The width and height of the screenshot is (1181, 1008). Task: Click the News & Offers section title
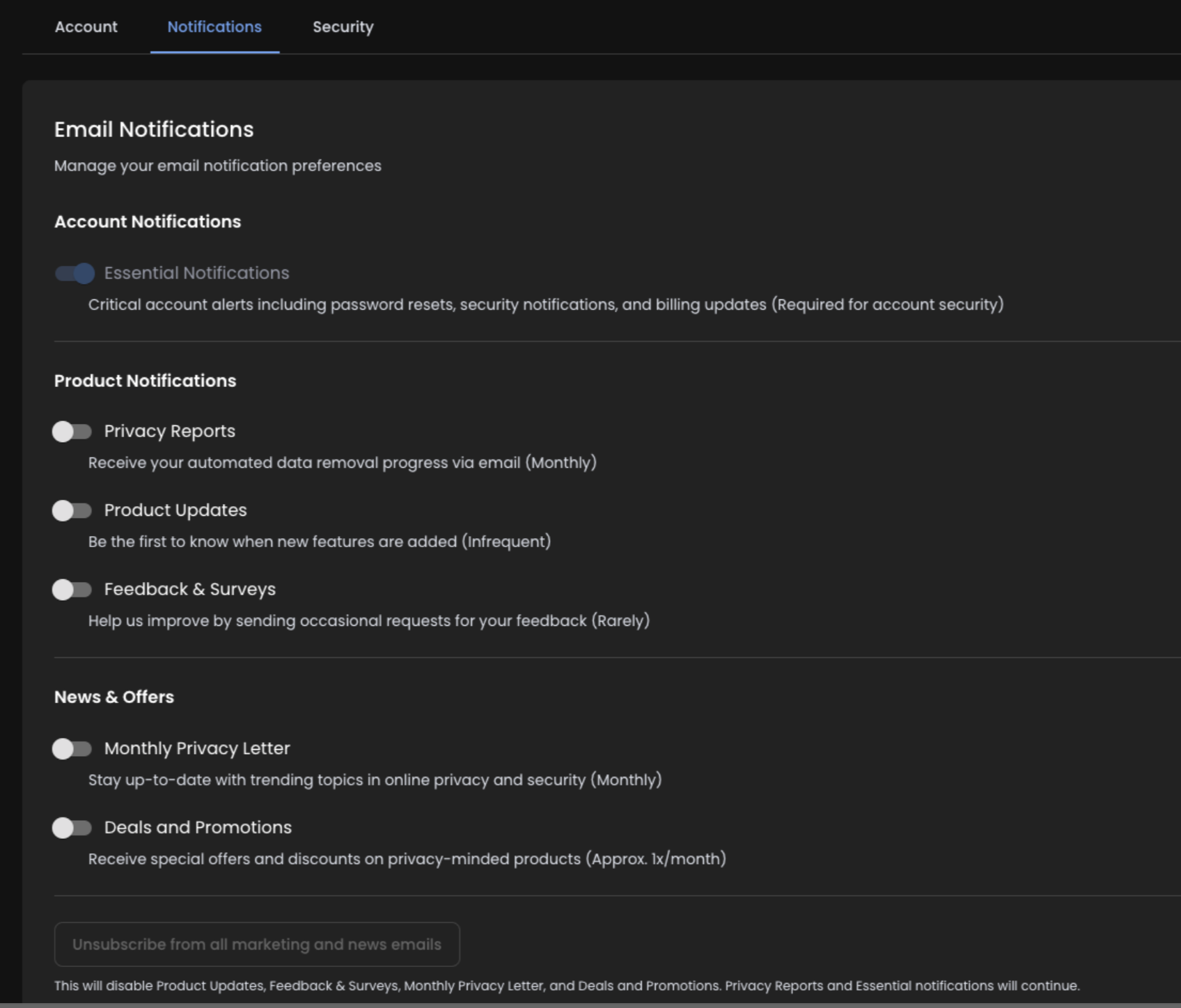pos(114,697)
